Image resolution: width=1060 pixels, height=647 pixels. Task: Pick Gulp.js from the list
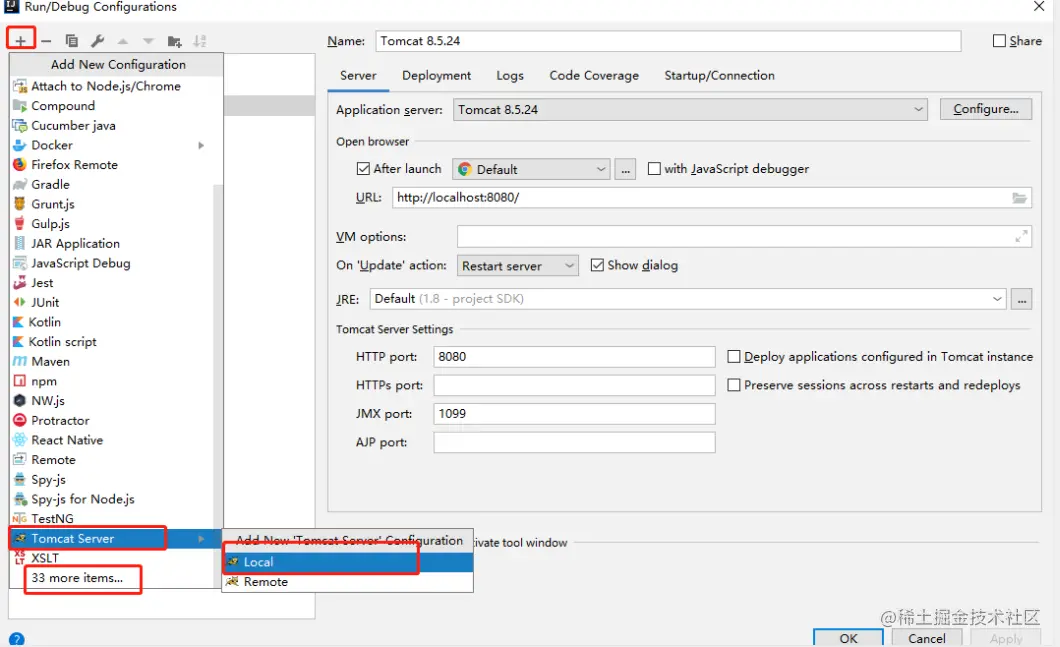[x=112, y=223]
